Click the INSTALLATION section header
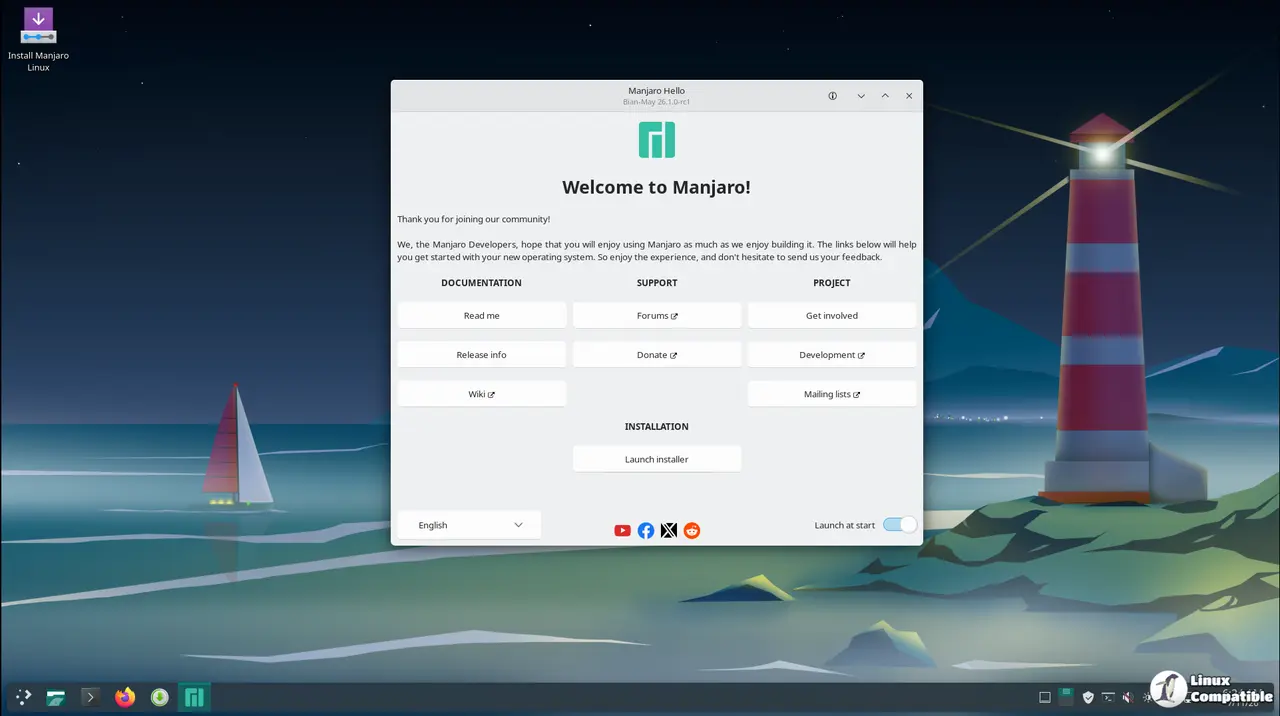The height and width of the screenshot is (716, 1280). point(657,427)
